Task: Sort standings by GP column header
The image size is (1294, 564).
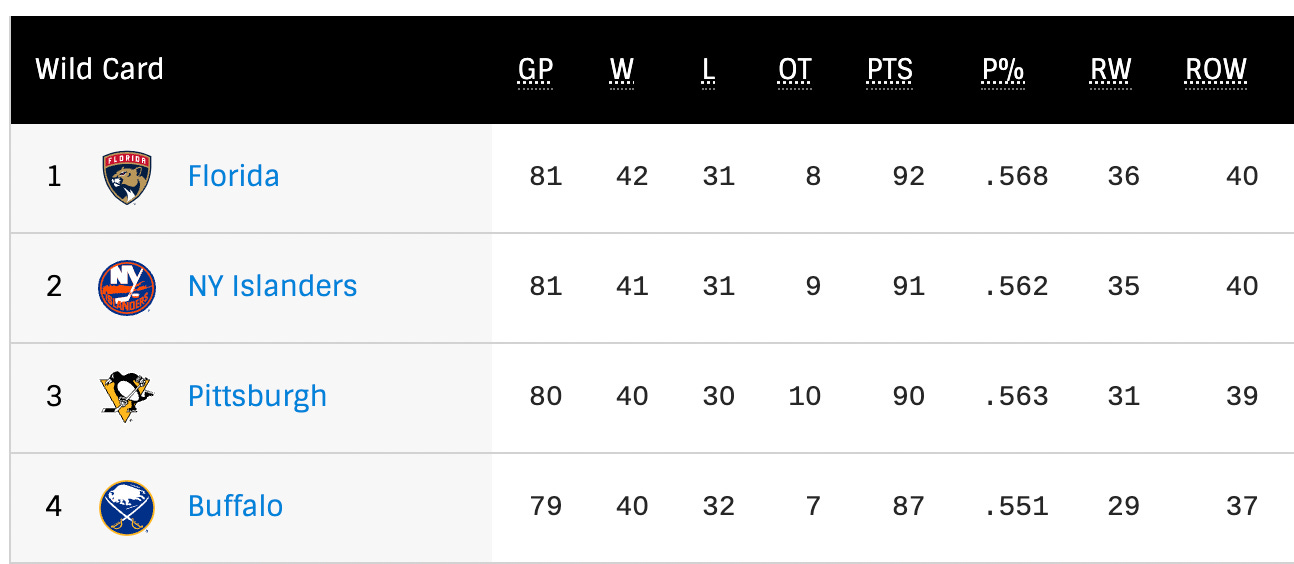Action: [x=535, y=70]
